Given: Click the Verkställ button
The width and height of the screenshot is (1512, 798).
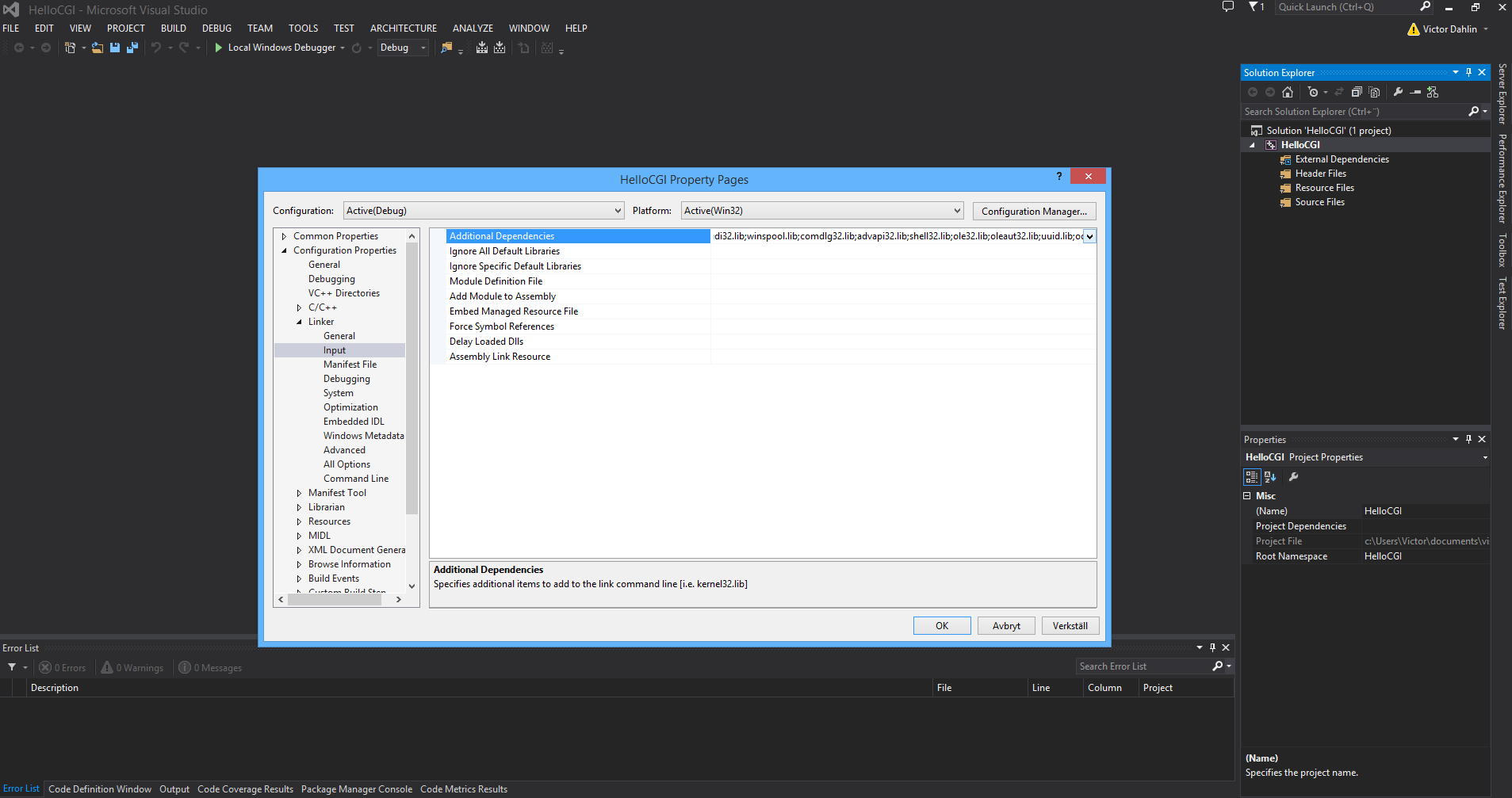Looking at the screenshot, I should tap(1070, 626).
